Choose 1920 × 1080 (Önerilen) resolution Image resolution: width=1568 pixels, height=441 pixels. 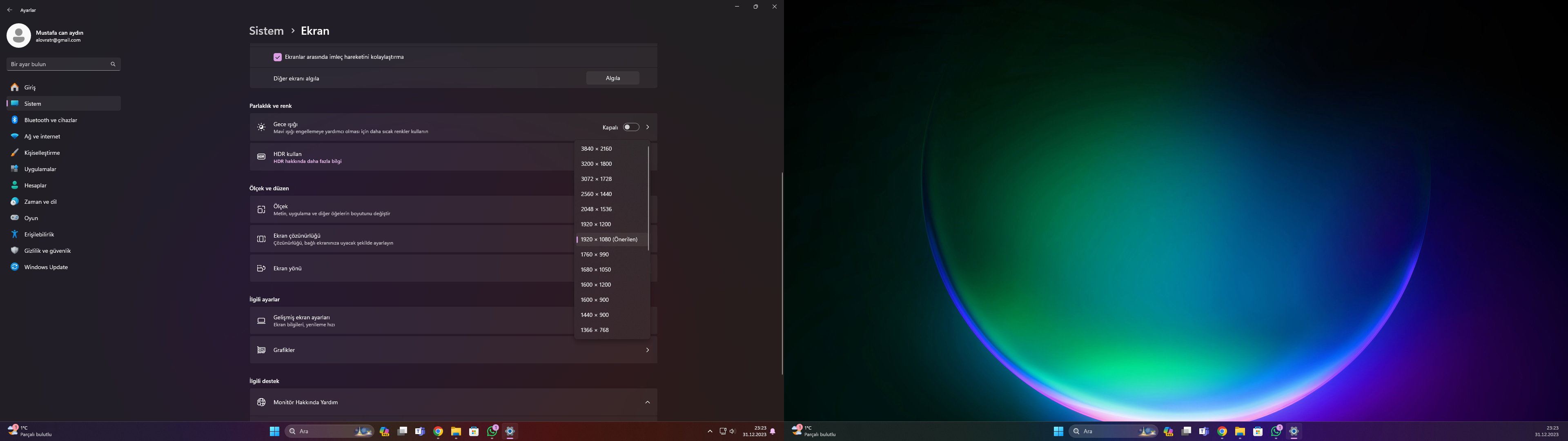point(610,239)
